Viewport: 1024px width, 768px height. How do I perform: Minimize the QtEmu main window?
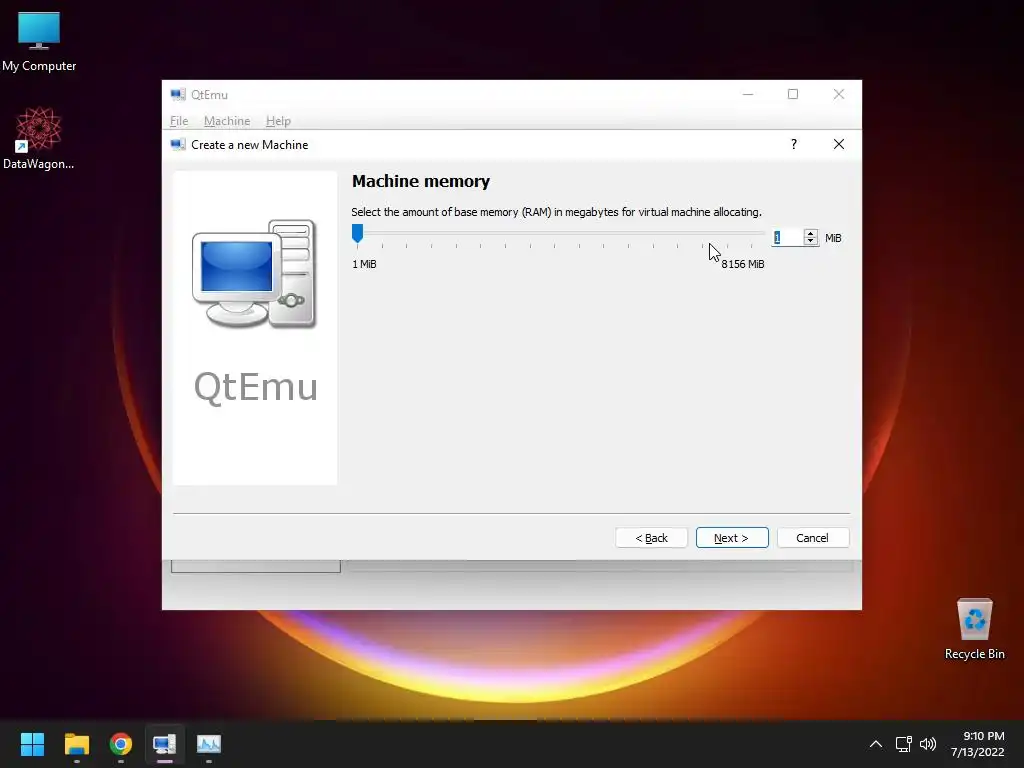748,94
